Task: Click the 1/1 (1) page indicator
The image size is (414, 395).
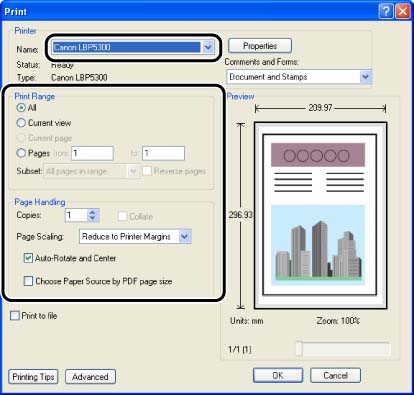Action: [x=239, y=349]
